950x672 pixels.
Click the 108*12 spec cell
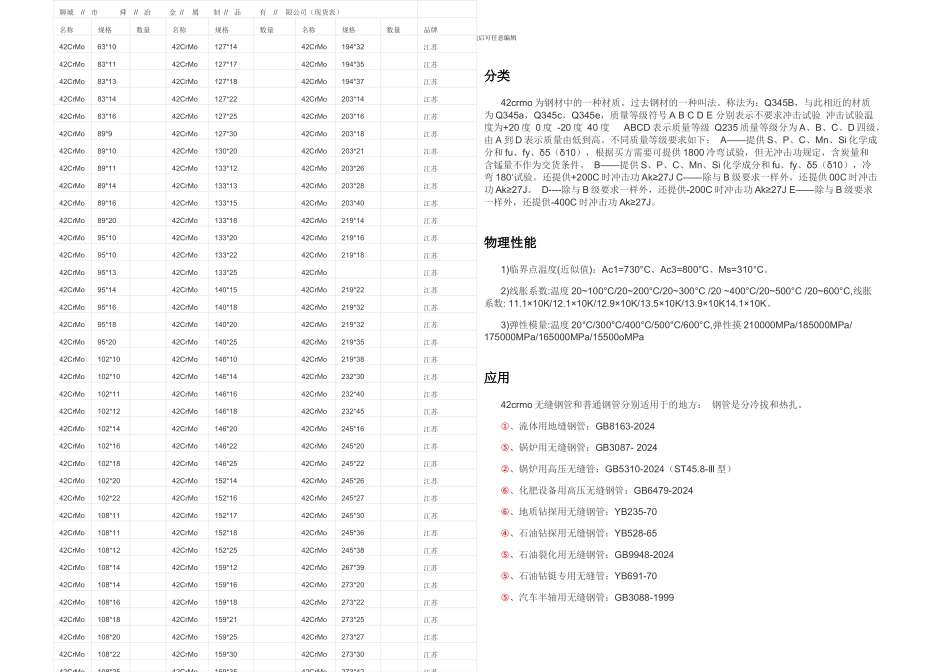coord(109,550)
